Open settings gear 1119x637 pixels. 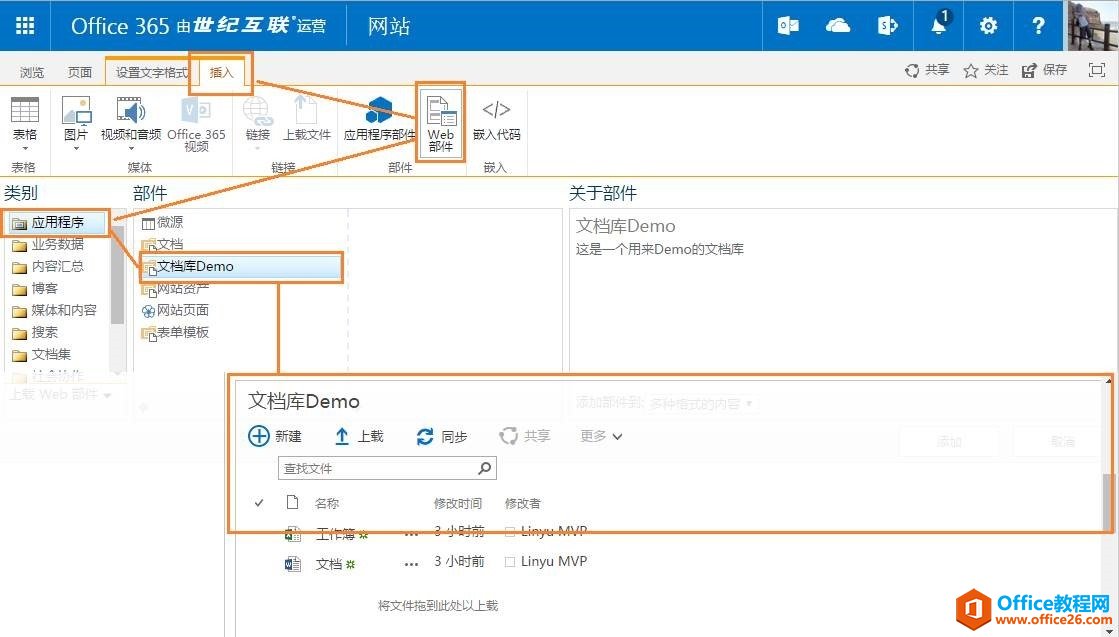click(988, 26)
